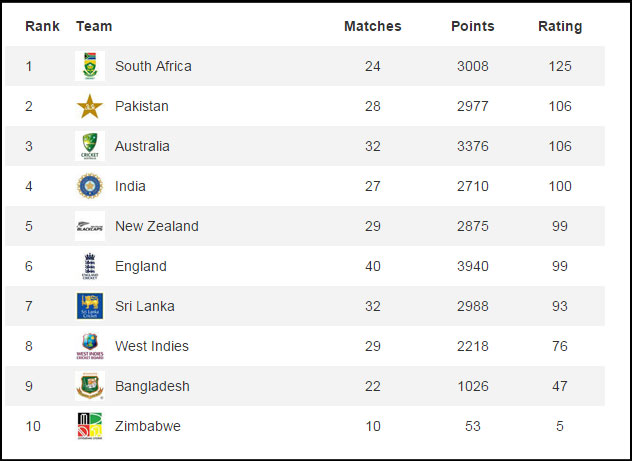Click the India BCCI emblem
This screenshot has width=632, height=461.
(90, 186)
